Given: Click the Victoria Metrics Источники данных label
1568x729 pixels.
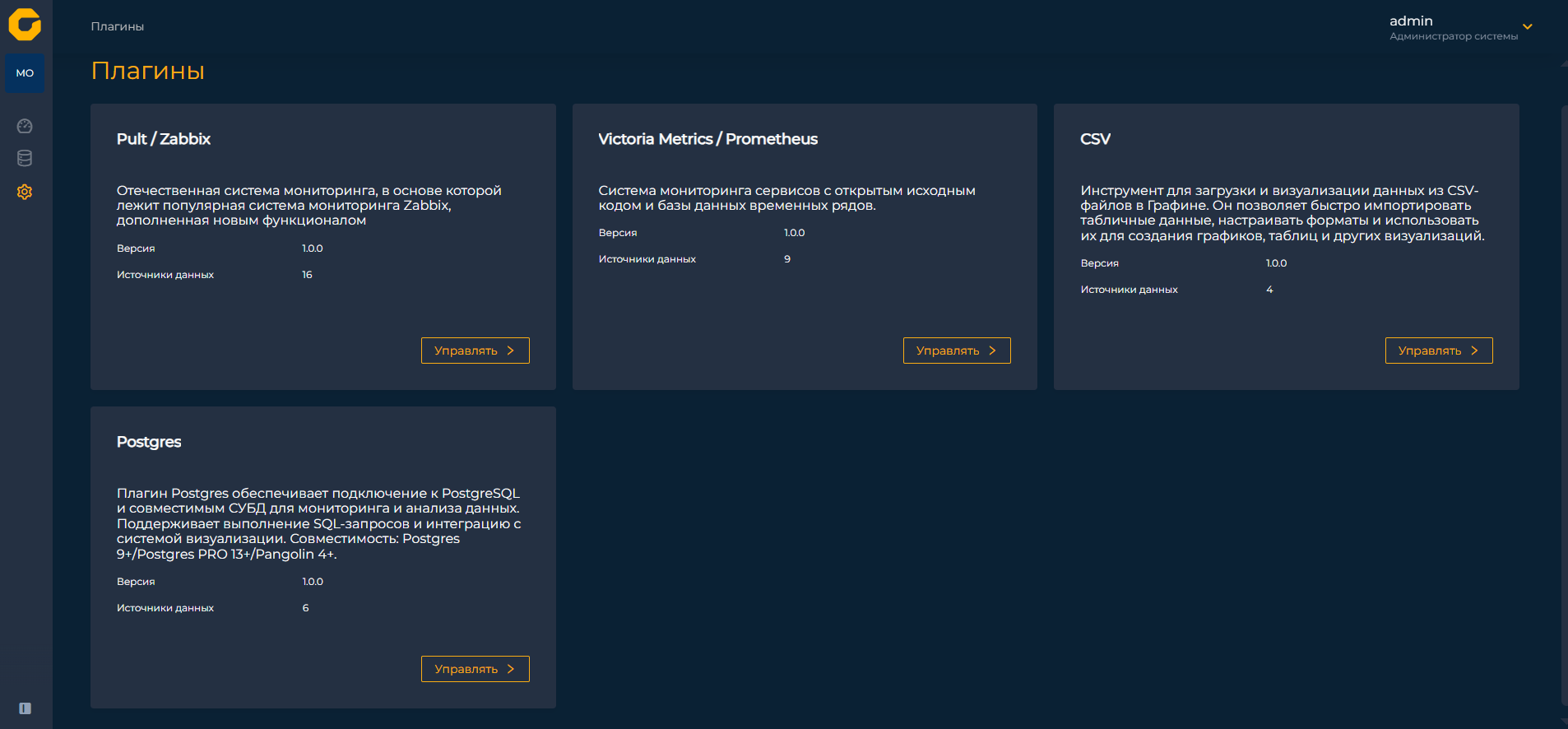Looking at the screenshot, I should (647, 259).
